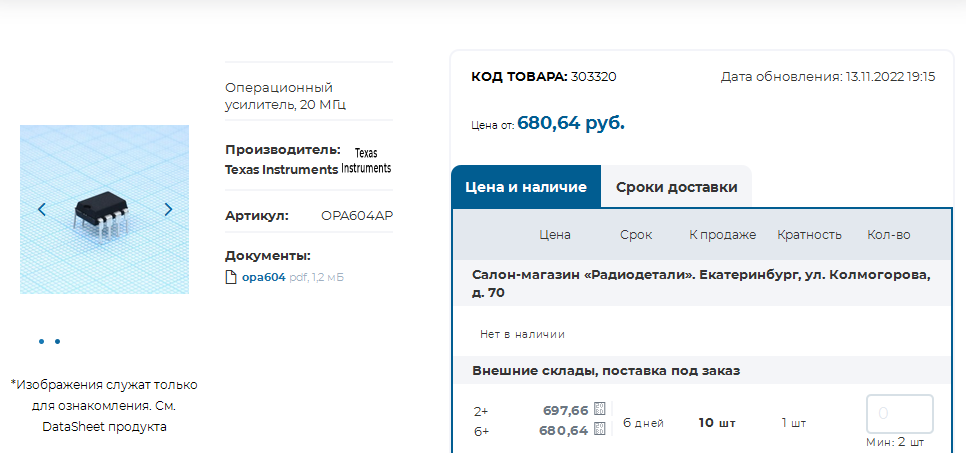Screen dimensions: 966x453
Task: Click the Кратность column header
Action: tap(809, 235)
